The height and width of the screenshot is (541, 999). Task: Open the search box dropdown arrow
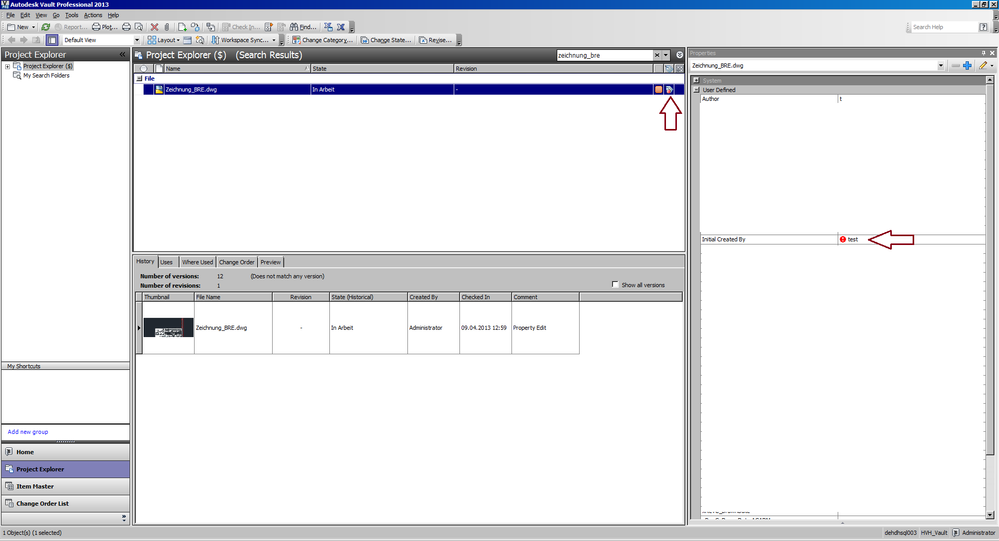pyautogui.click(x=666, y=55)
